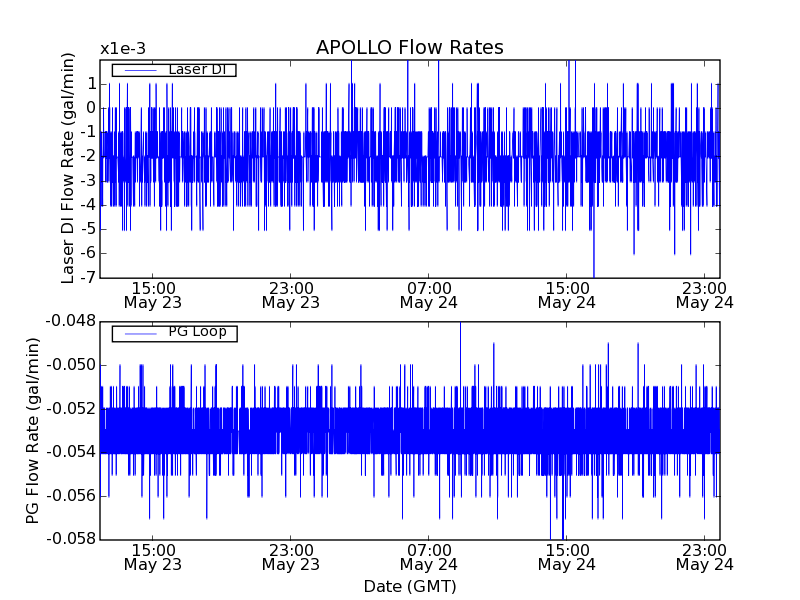The image size is (800, 600).
Task: Click 07:00 May 24 tick under the Laser DI plot
Action: (x=428, y=293)
